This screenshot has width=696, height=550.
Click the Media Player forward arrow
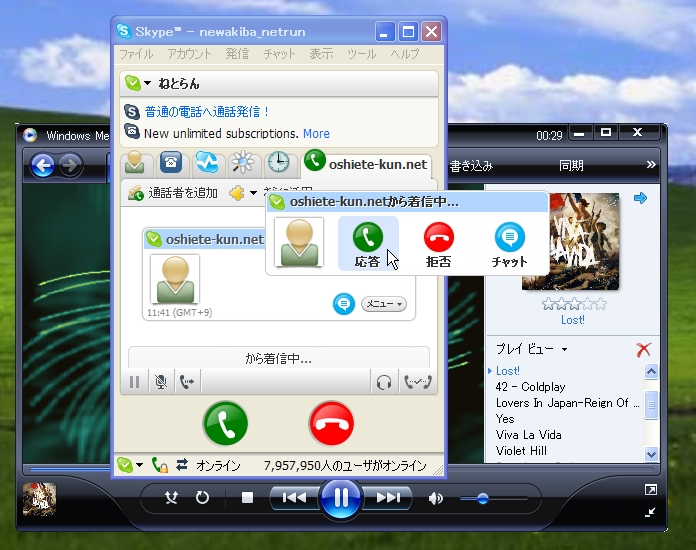pos(70,166)
